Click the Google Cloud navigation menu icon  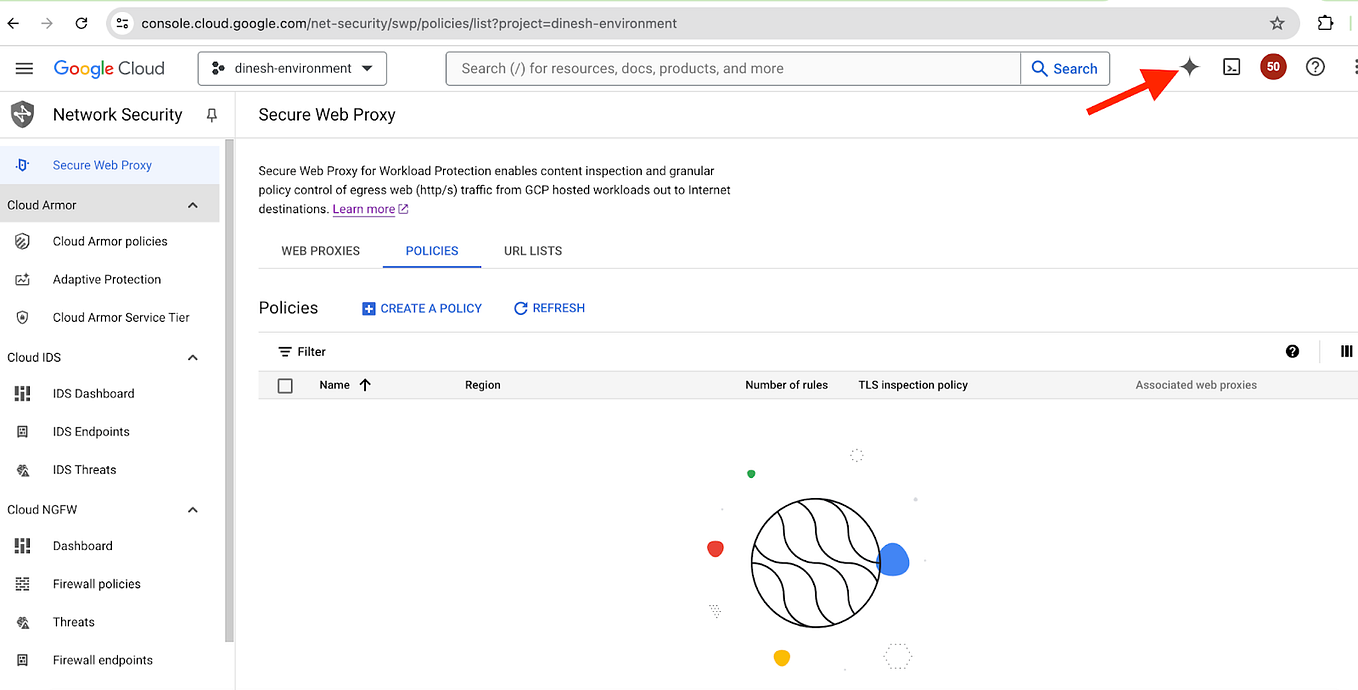click(x=24, y=68)
